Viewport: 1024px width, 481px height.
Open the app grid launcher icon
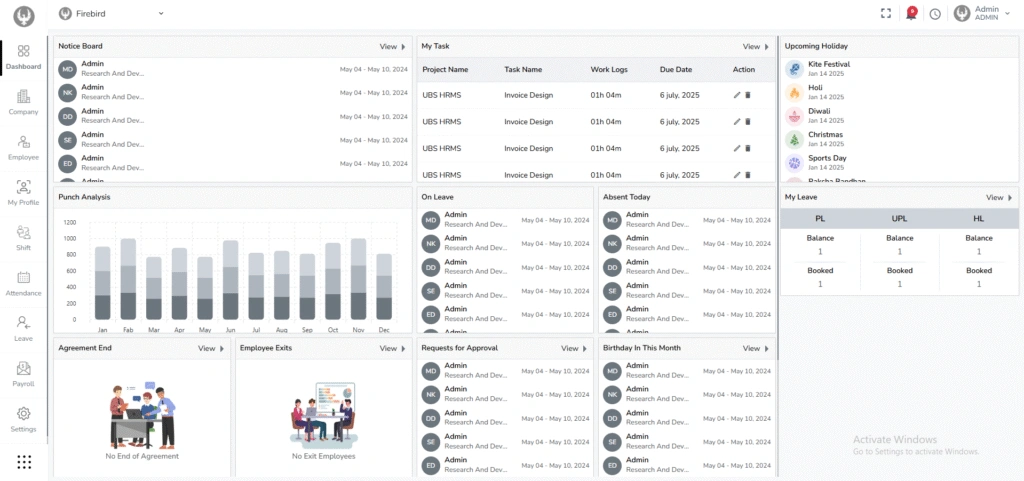tap(24, 461)
